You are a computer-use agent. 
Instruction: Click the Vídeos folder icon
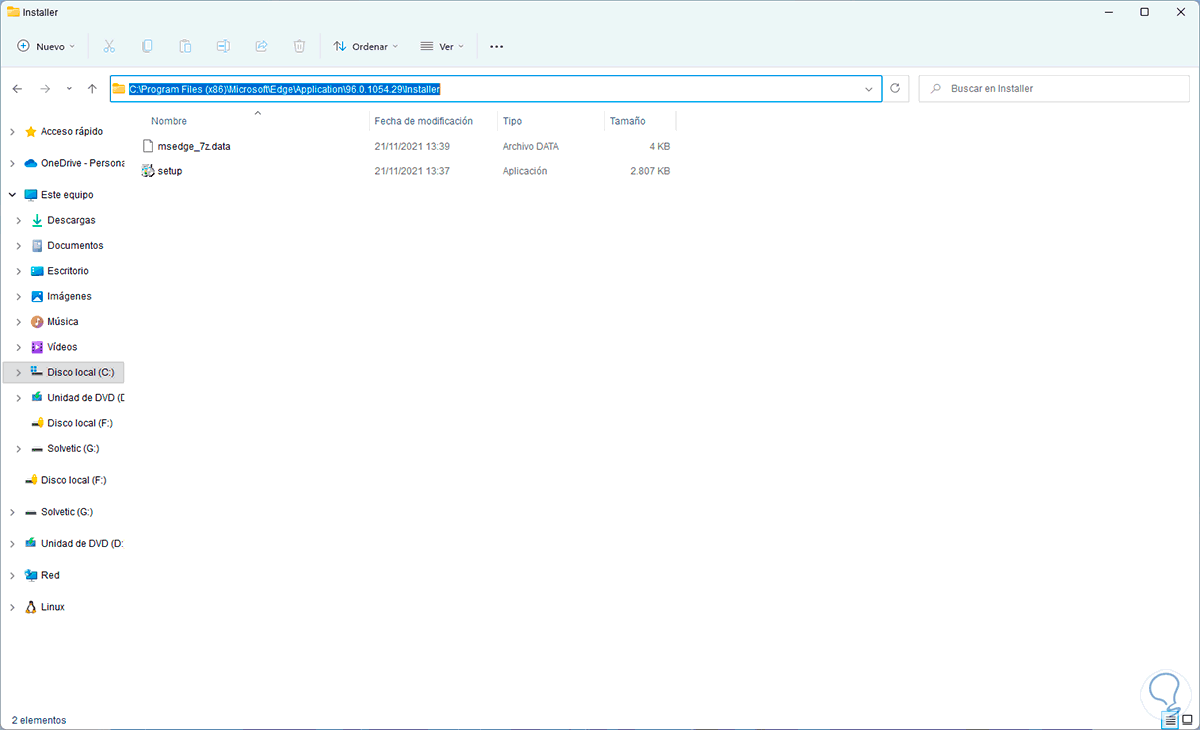[37, 347]
